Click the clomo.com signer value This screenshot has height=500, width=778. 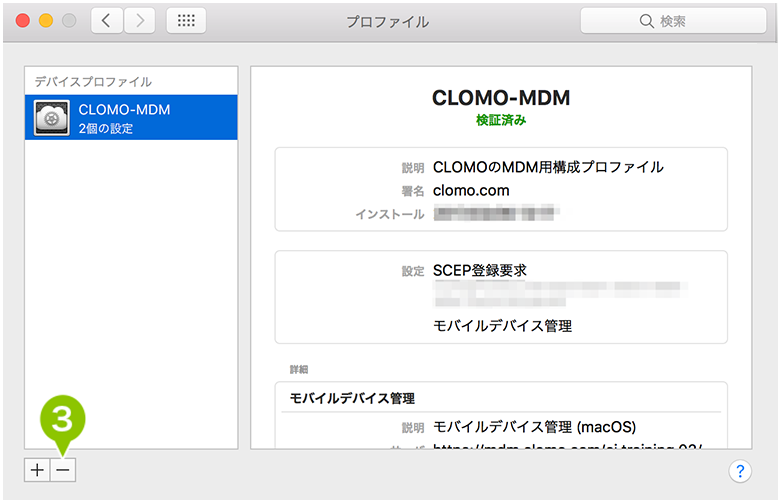(x=471, y=190)
